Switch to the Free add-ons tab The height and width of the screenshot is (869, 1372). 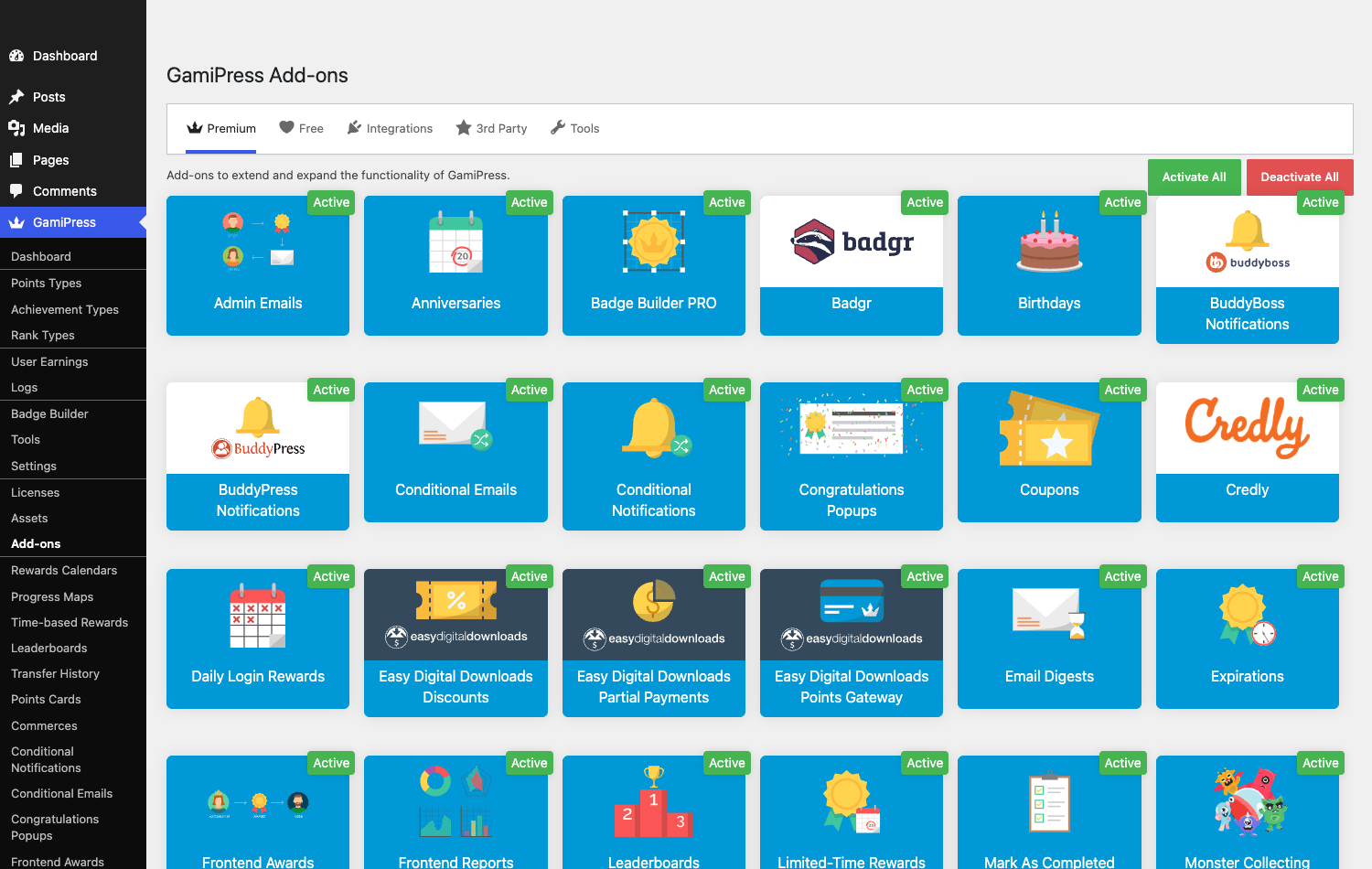[x=301, y=128]
